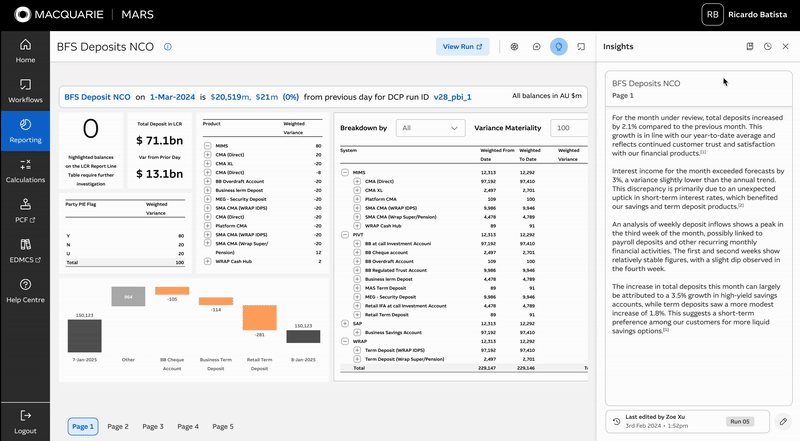800x441 pixels.
Task: Click the 1-Mar-2024 date link
Action: click(172, 97)
